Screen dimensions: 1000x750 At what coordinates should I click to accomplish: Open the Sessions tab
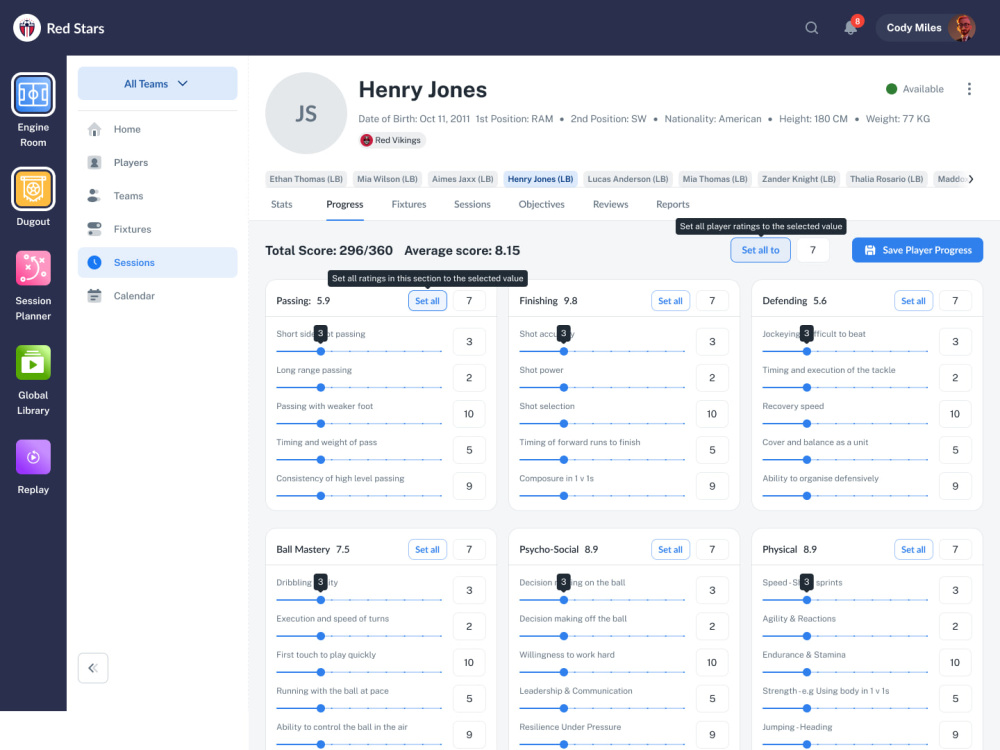[x=473, y=204]
